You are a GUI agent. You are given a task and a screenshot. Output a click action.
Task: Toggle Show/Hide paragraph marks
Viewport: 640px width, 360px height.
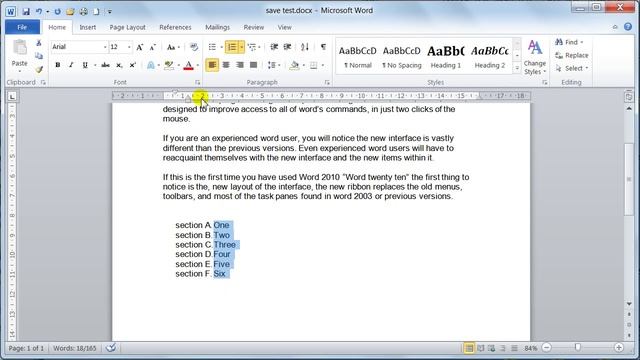point(323,47)
